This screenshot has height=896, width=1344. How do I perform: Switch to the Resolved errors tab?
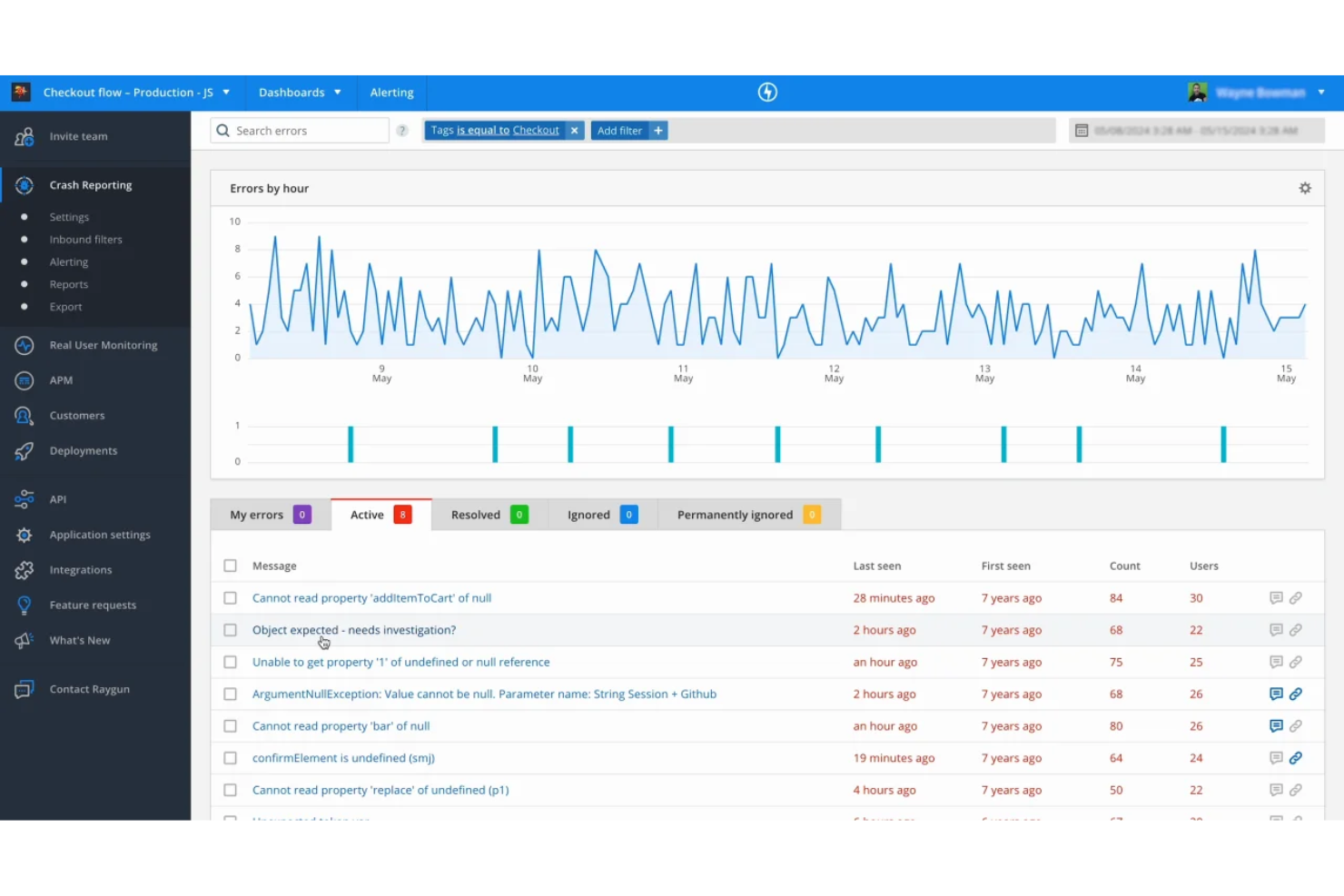(x=475, y=514)
